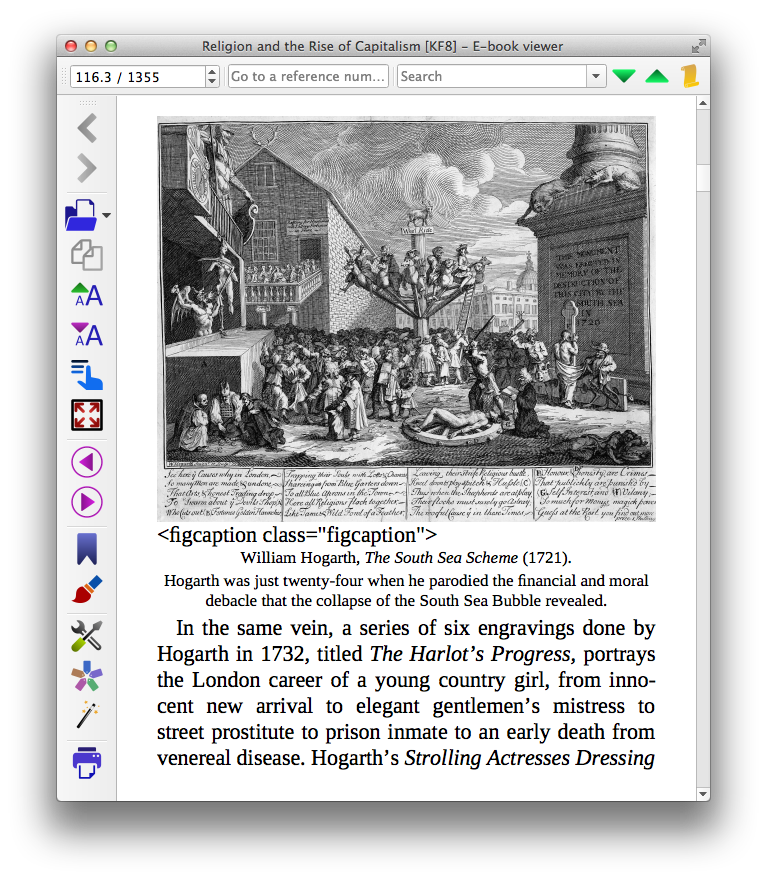
Task: Click the window fullscreen arrows in title bar
Action: tap(699, 46)
